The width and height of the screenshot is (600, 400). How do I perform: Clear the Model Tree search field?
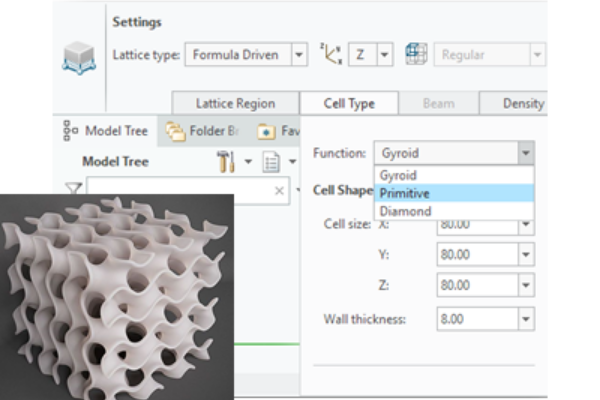[x=279, y=190]
